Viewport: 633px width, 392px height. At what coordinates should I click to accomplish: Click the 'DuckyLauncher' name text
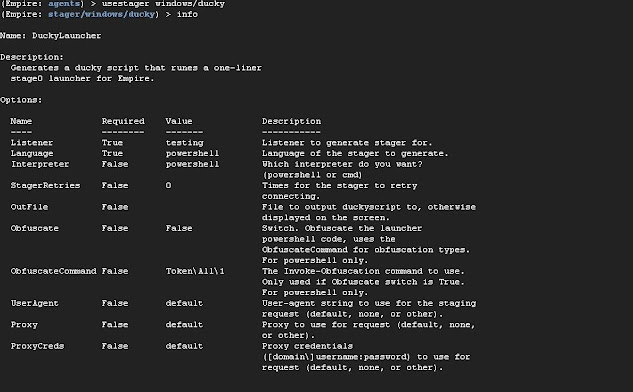click(67, 36)
